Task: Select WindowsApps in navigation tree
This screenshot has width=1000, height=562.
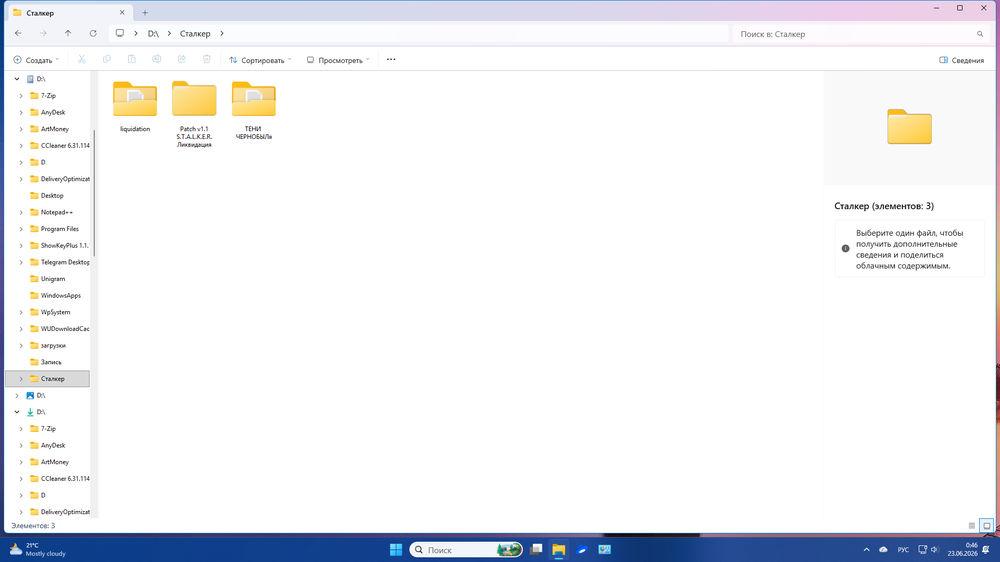Action: click(61, 295)
